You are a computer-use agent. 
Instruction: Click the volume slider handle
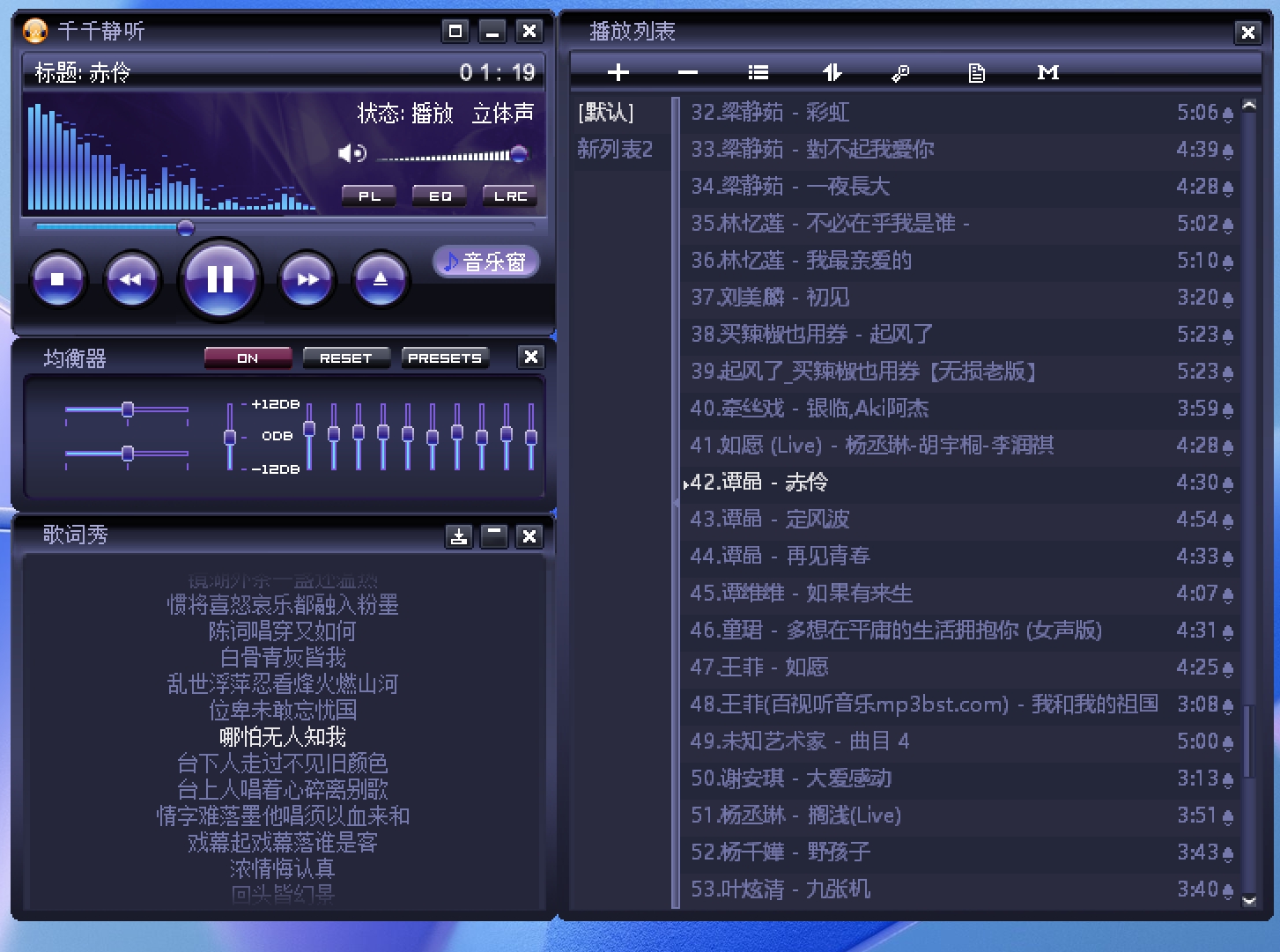[x=519, y=155]
